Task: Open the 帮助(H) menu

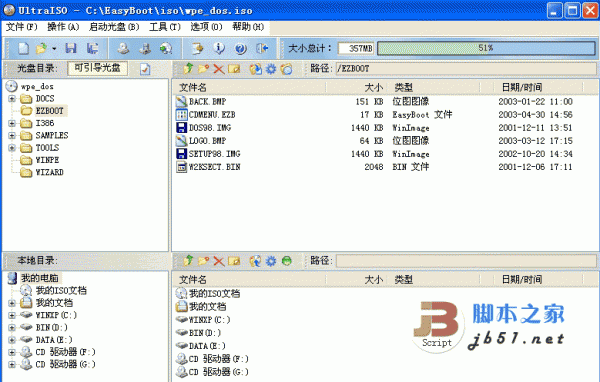Action: click(x=248, y=27)
